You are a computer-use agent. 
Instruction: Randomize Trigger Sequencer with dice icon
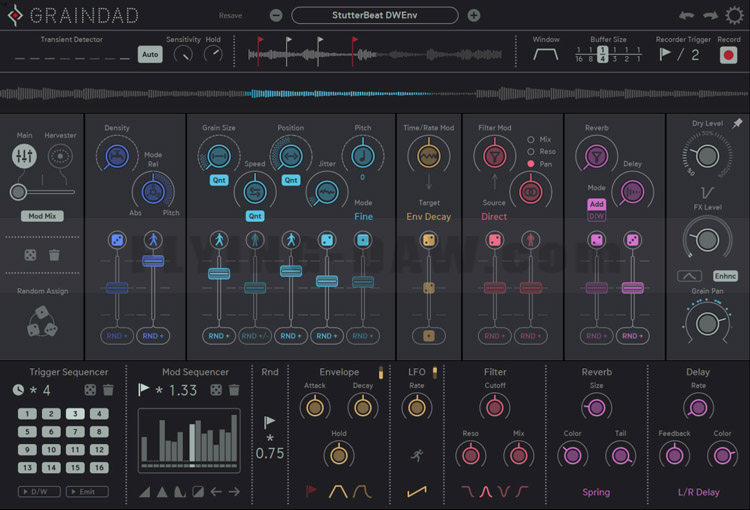point(90,390)
